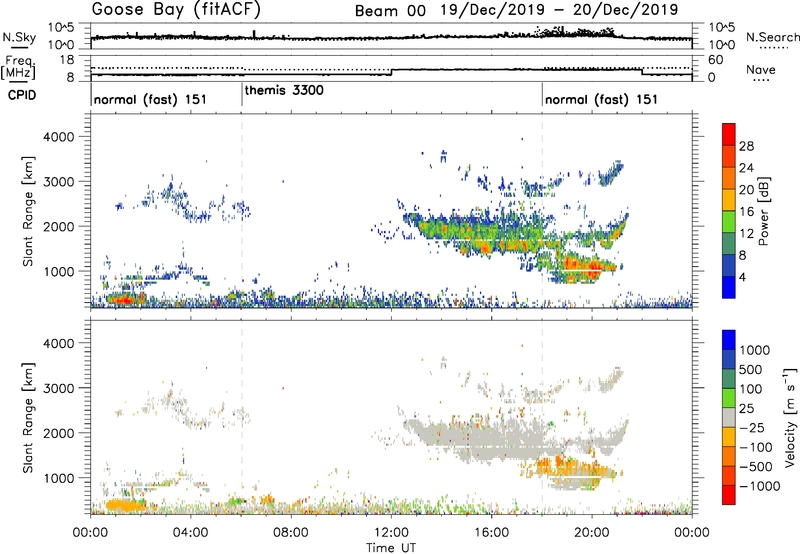This screenshot has width=800, height=554.
Task: Click the 'normal (fast) 151' label near 18:00
Action: [x=601, y=99]
